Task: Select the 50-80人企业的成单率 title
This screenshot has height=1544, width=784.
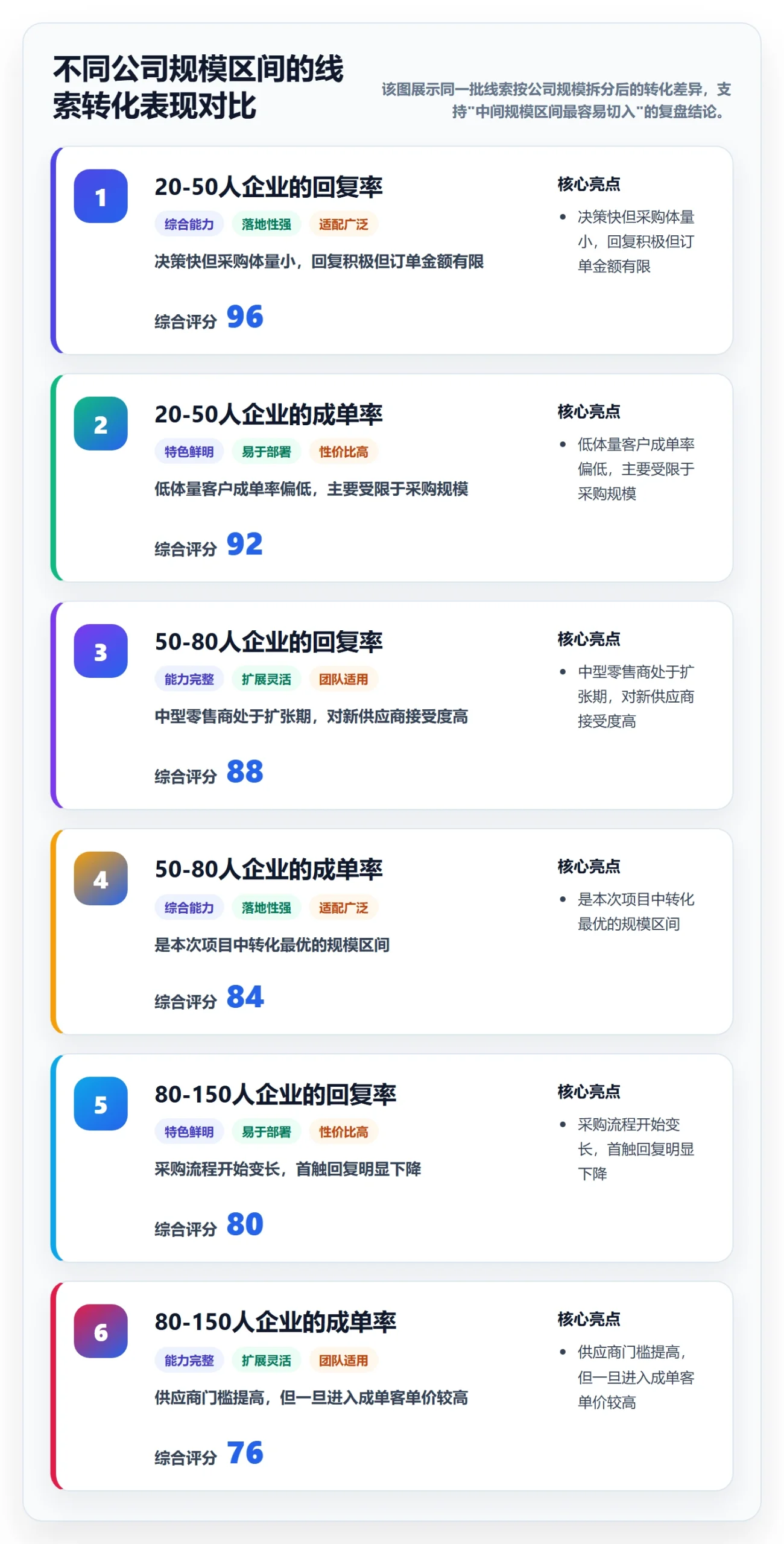Action: coord(268,869)
